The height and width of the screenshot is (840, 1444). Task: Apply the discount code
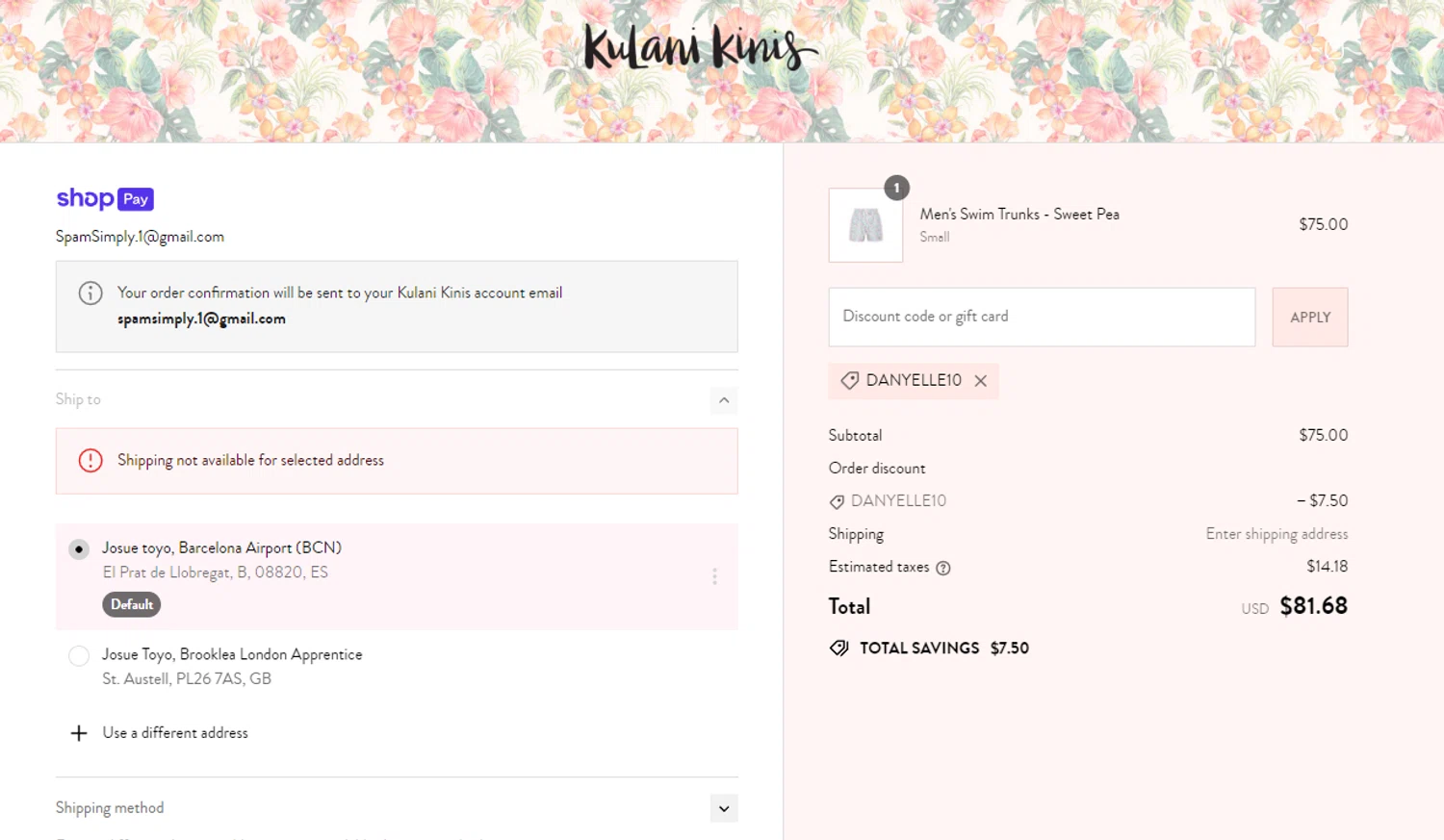1310,317
